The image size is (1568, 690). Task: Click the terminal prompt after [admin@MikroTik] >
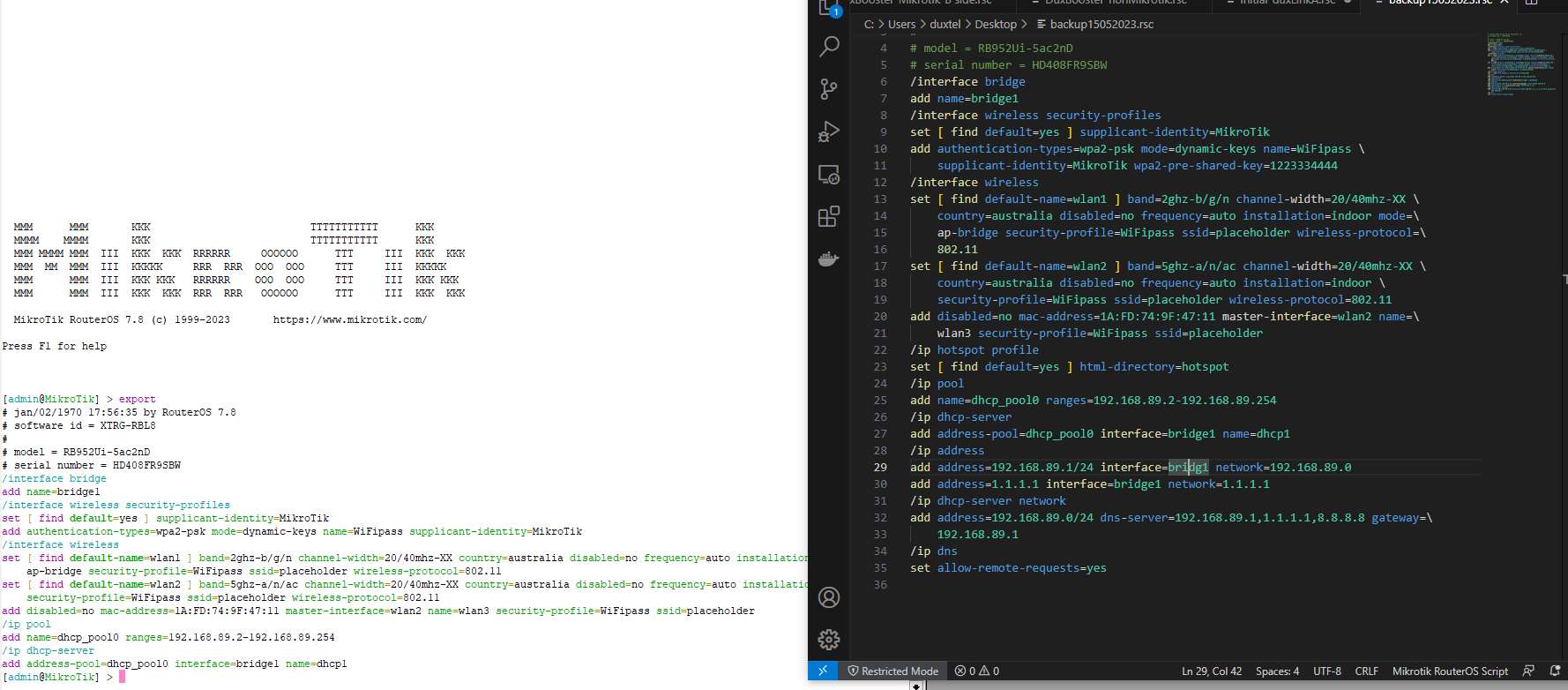[123, 677]
